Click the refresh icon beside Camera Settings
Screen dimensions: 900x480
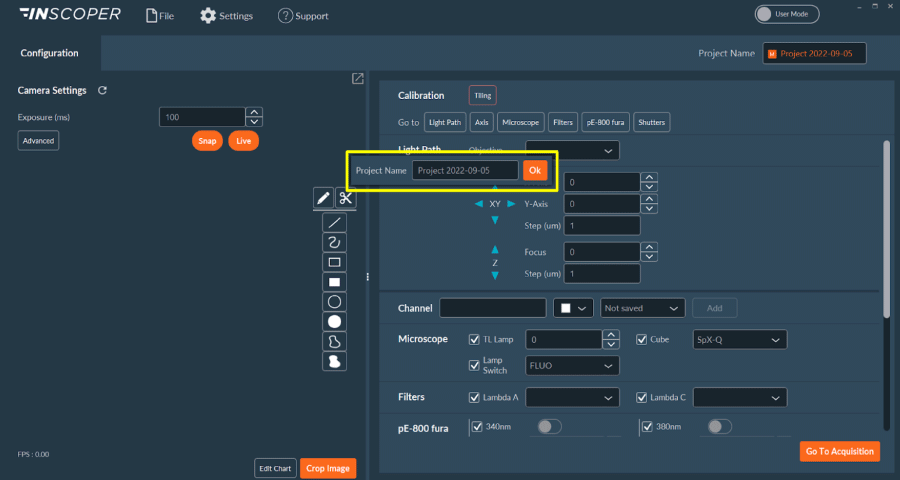(x=102, y=91)
